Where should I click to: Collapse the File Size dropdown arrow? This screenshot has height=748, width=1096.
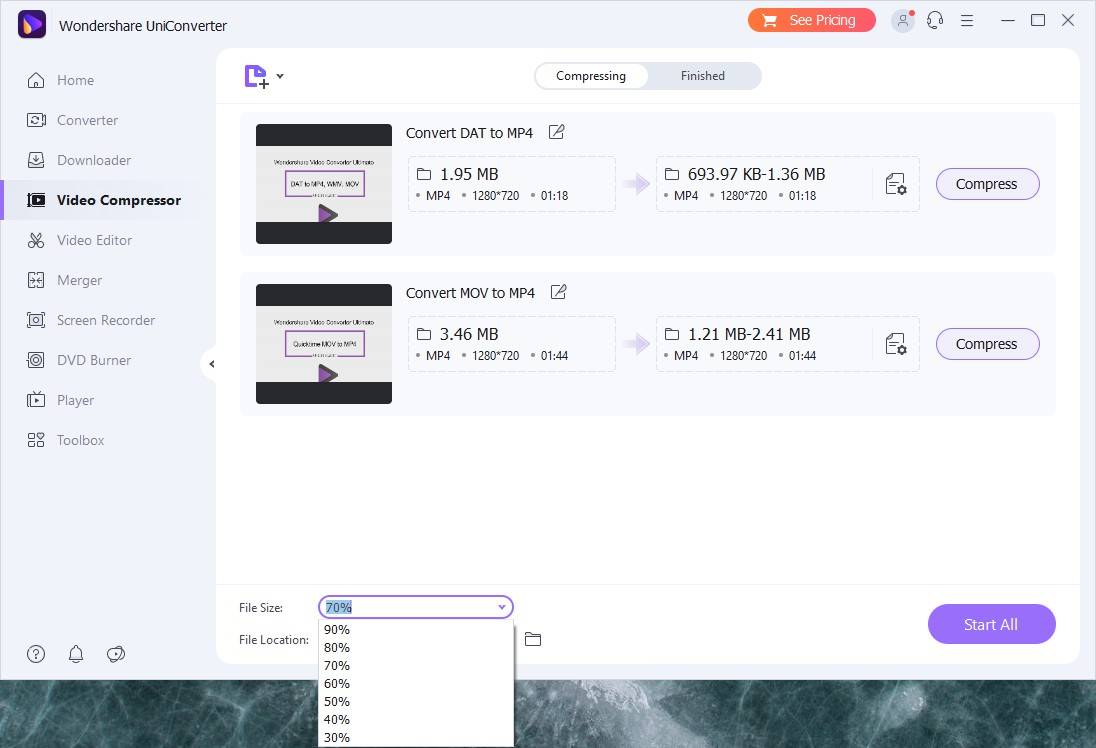502,607
